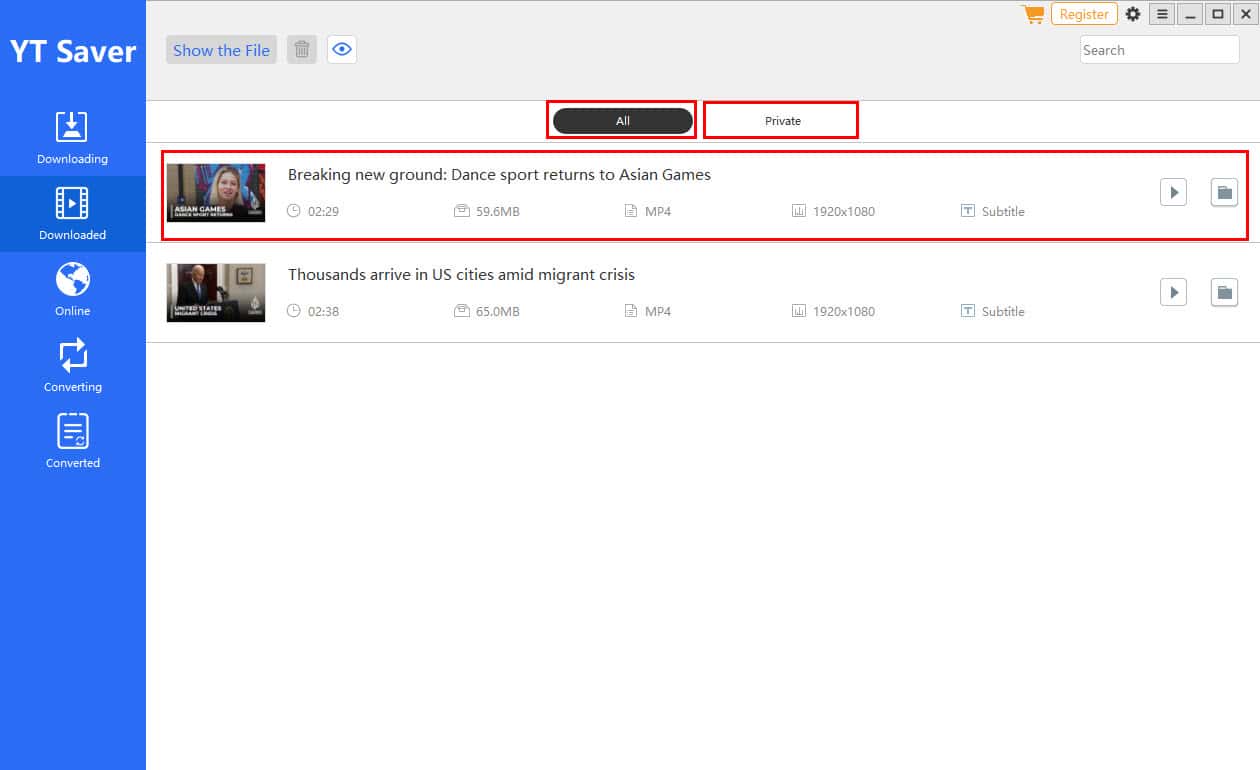Click the Asian Games video thumbnail

(216, 193)
